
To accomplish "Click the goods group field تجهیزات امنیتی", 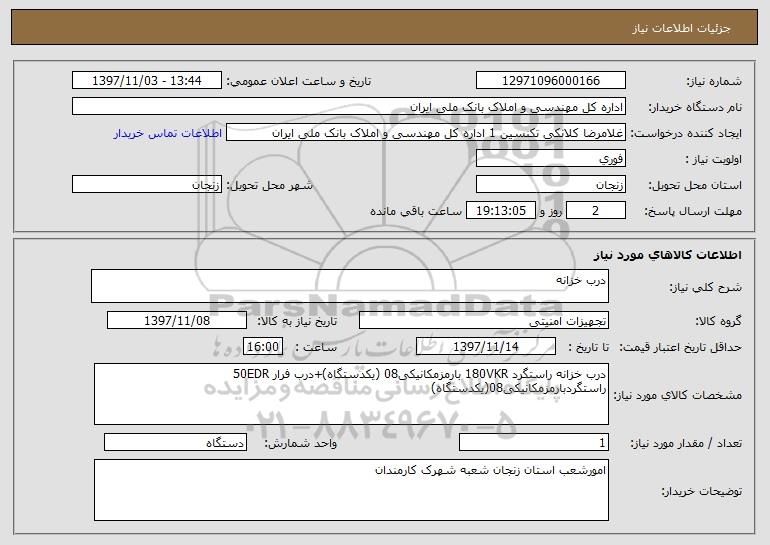I will (484, 321).
